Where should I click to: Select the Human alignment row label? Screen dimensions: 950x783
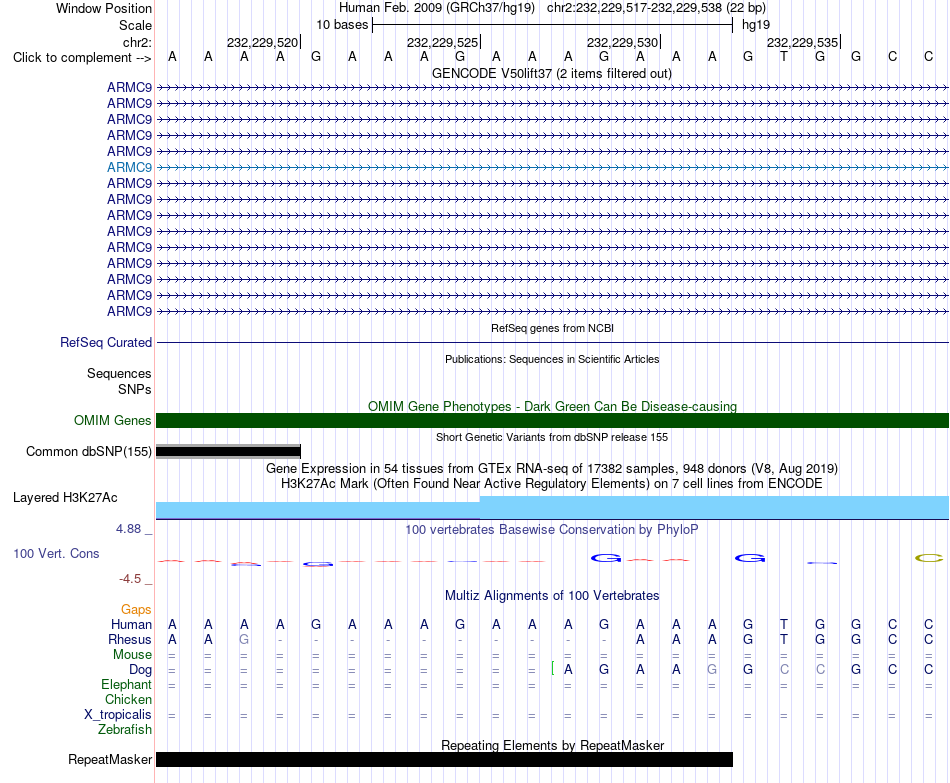click(131, 625)
